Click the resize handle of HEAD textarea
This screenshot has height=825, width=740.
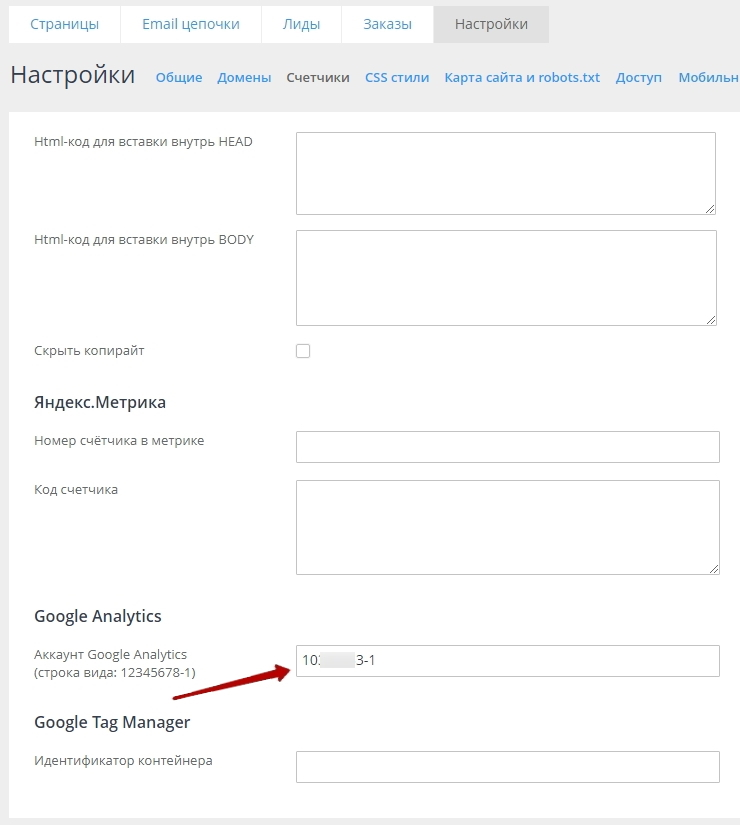[x=710, y=208]
